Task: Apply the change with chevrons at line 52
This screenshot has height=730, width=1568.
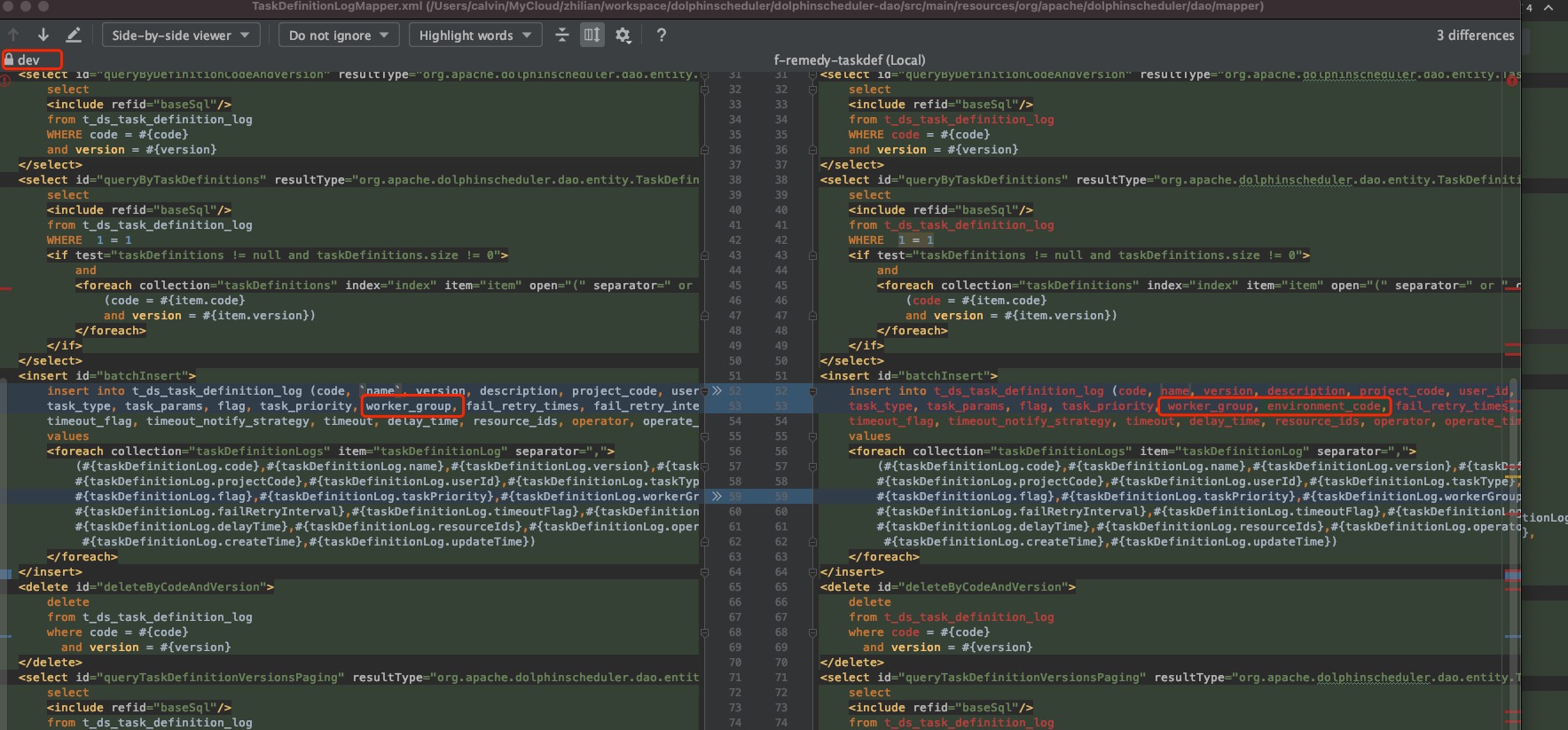Action: (717, 390)
